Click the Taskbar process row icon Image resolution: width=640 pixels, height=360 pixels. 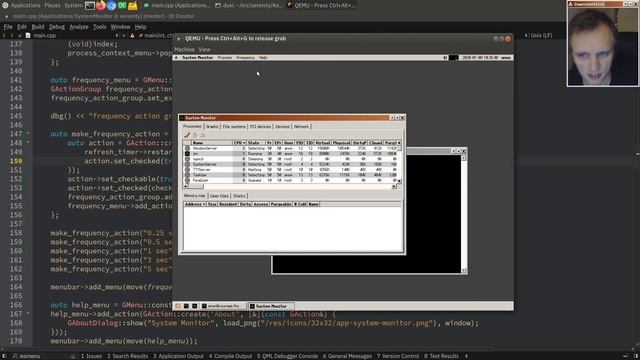pos(187,175)
